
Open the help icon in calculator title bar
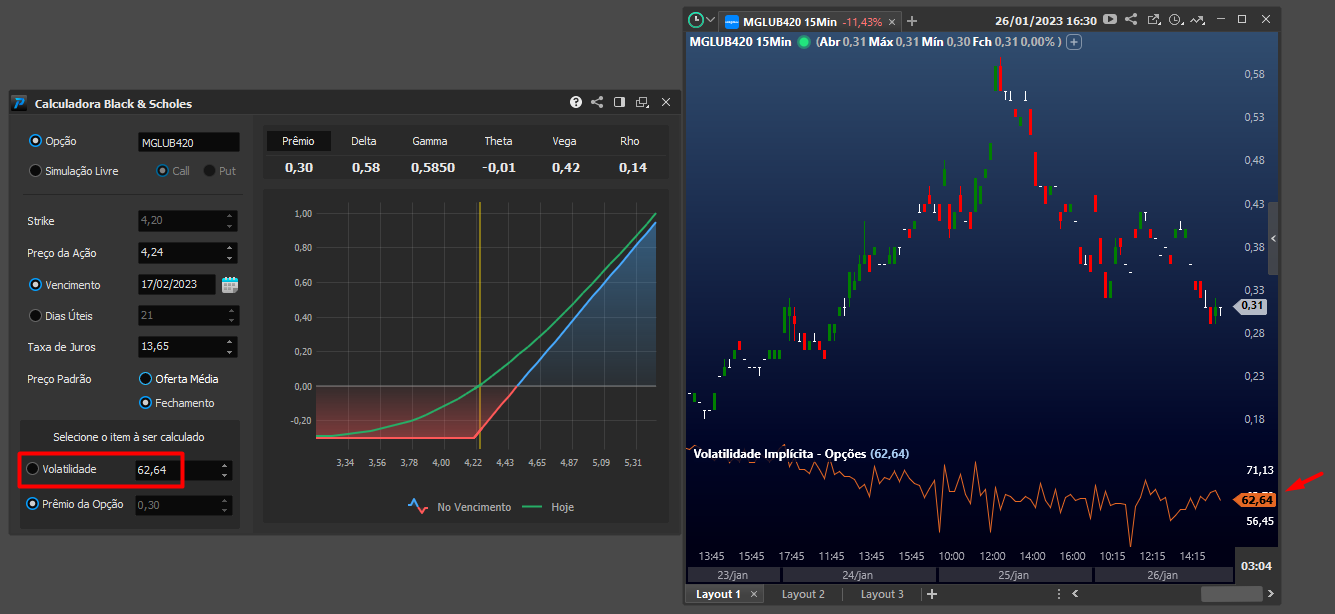(x=576, y=102)
